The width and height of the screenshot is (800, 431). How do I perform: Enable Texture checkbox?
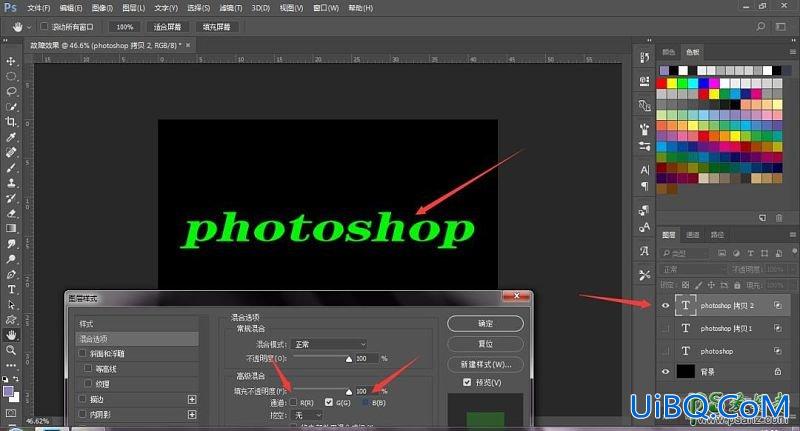(88, 383)
